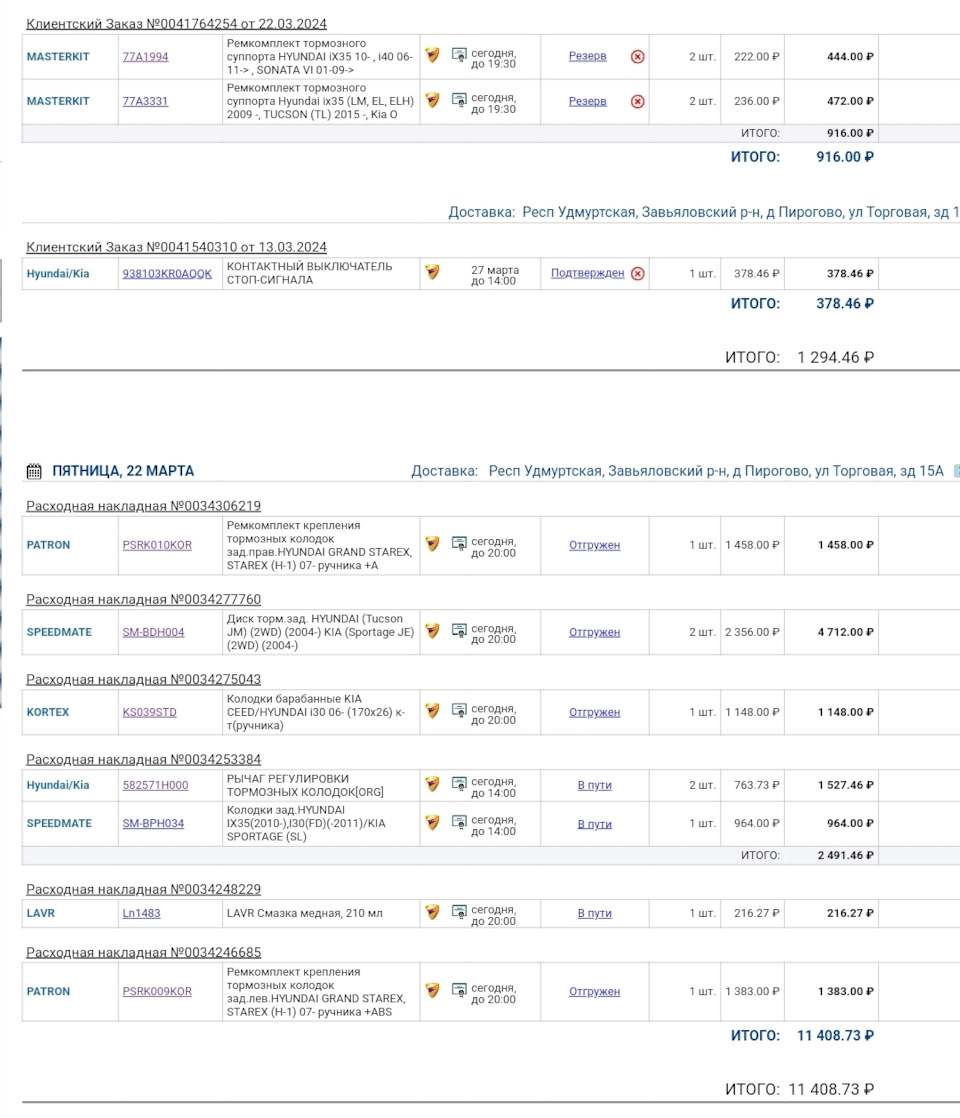This screenshot has width=960, height=1118.
Task: Open Расходная накладная №0034306219
Action: 143,506
